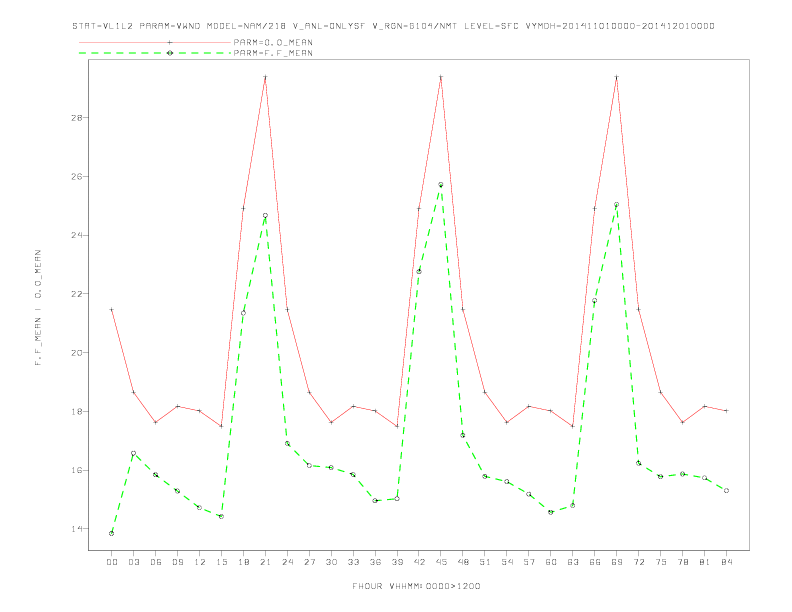Click the green F_MEAN circle point at hour 15
This screenshot has height=612, width=792.
(221, 517)
